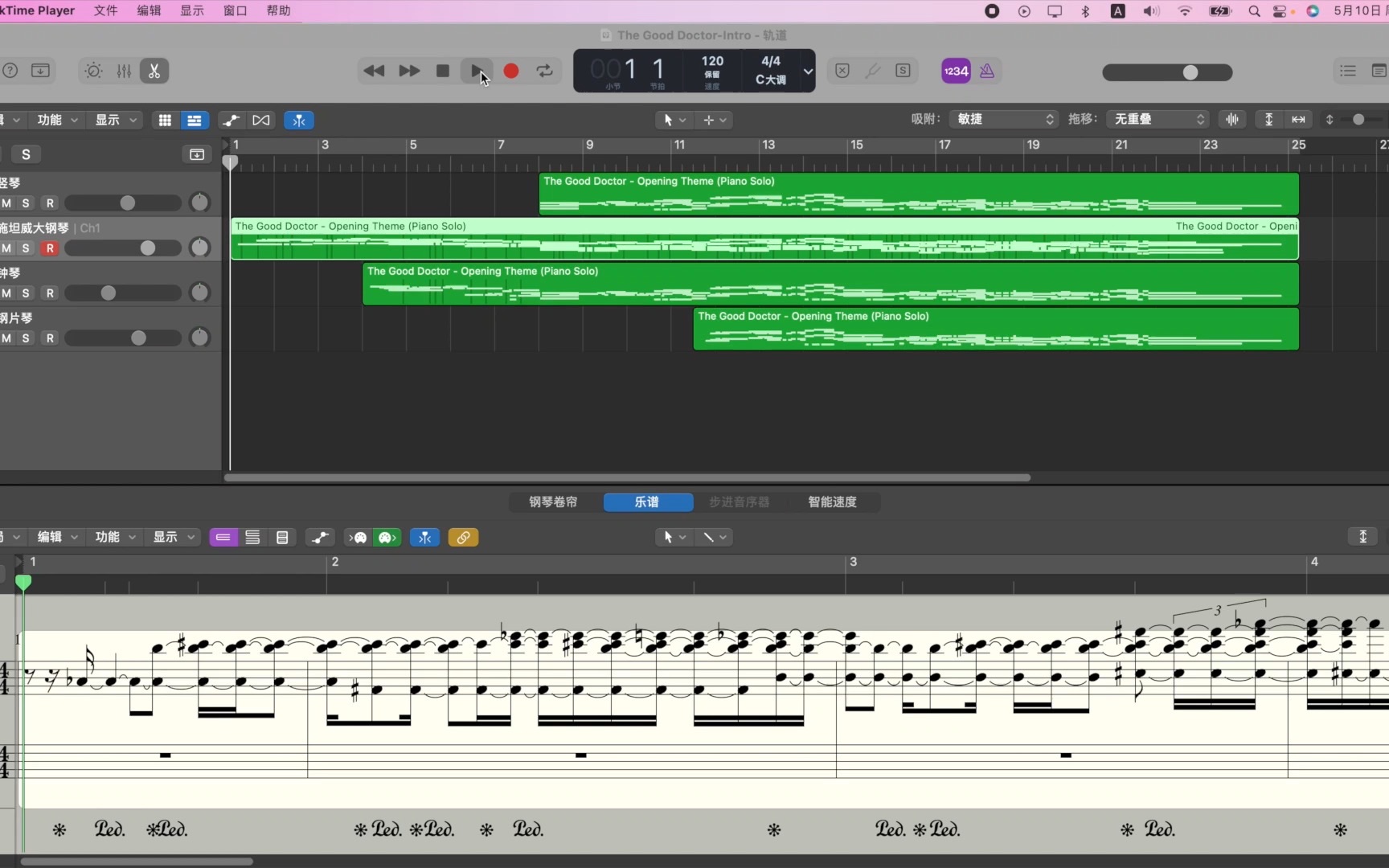Open the pointer tool menu in score editor
Viewport: 1389px width, 868px height.
click(x=674, y=537)
